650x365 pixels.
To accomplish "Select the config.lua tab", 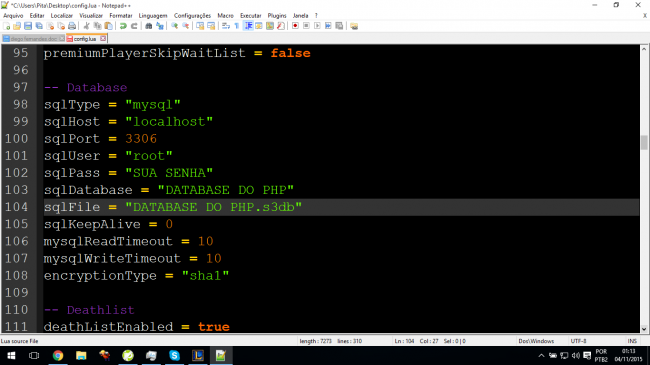I will (85, 39).
